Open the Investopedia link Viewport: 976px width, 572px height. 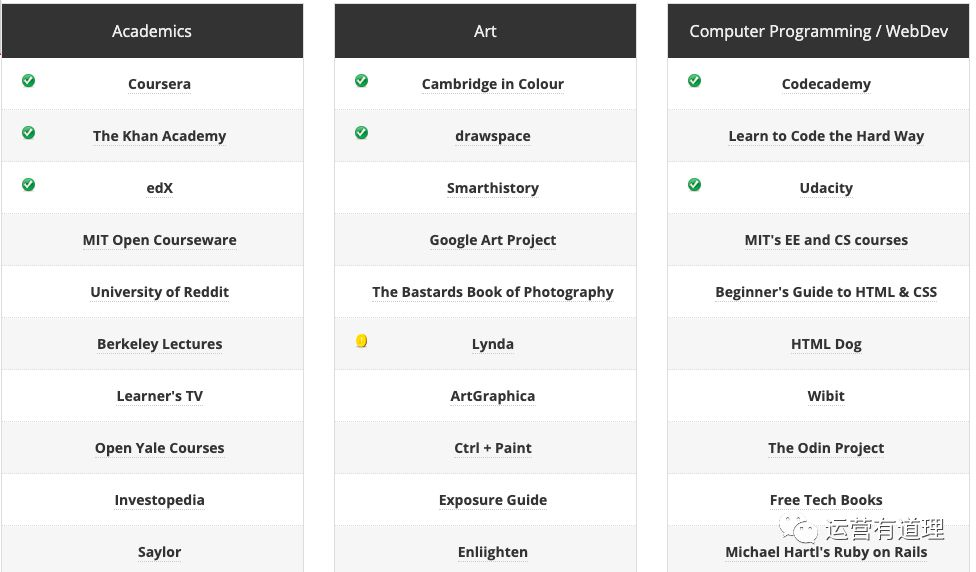[159, 500]
